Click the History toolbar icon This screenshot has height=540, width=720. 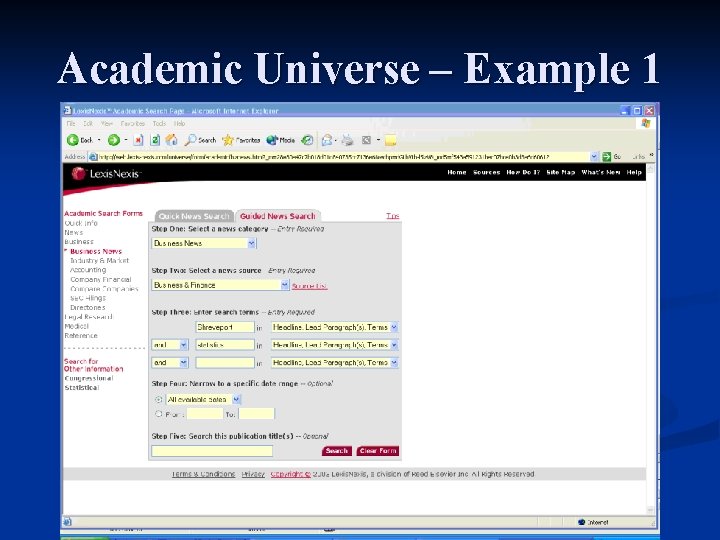pos(307,140)
